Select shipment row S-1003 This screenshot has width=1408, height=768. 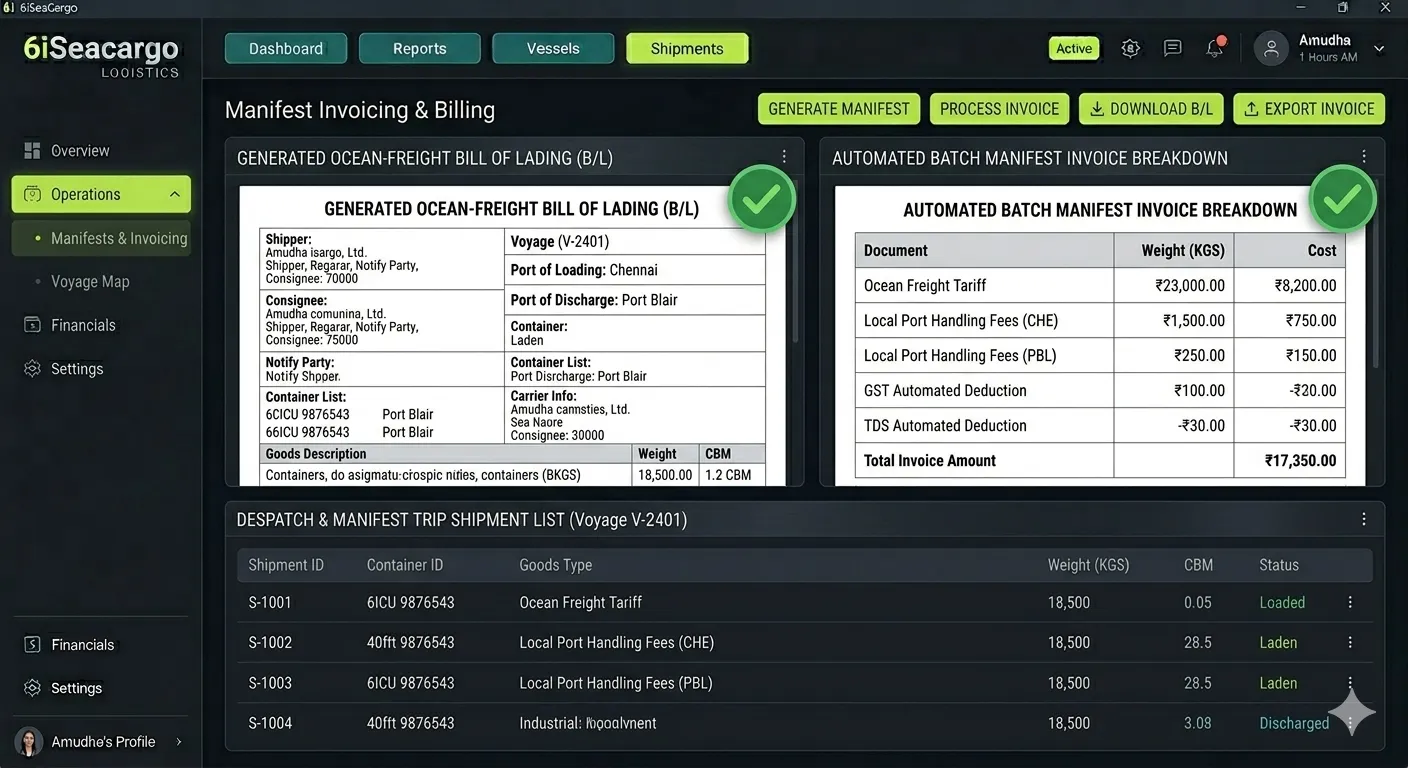pyautogui.click(x=804, y=683)
